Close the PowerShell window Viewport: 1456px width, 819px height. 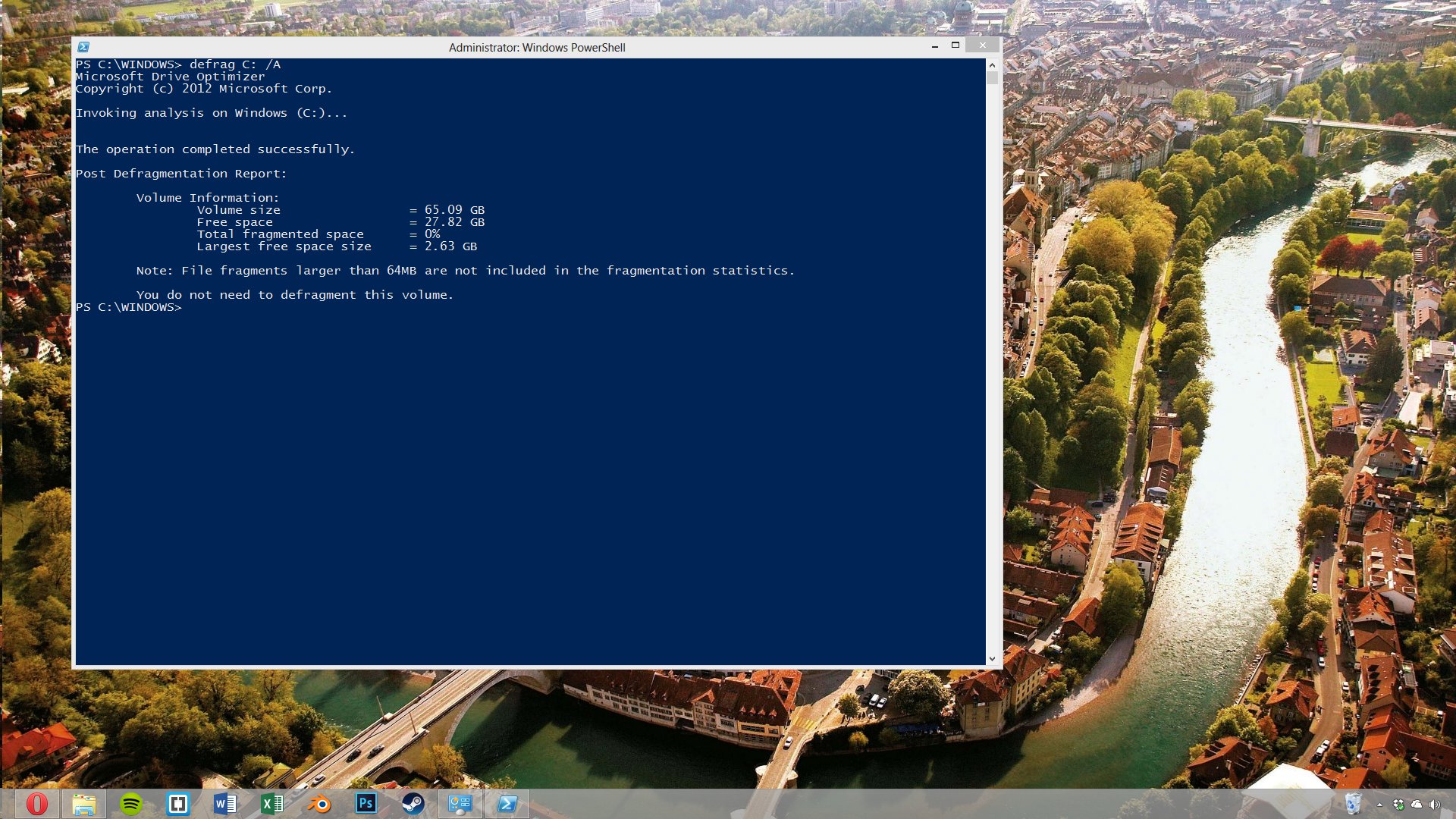point(983,45)
